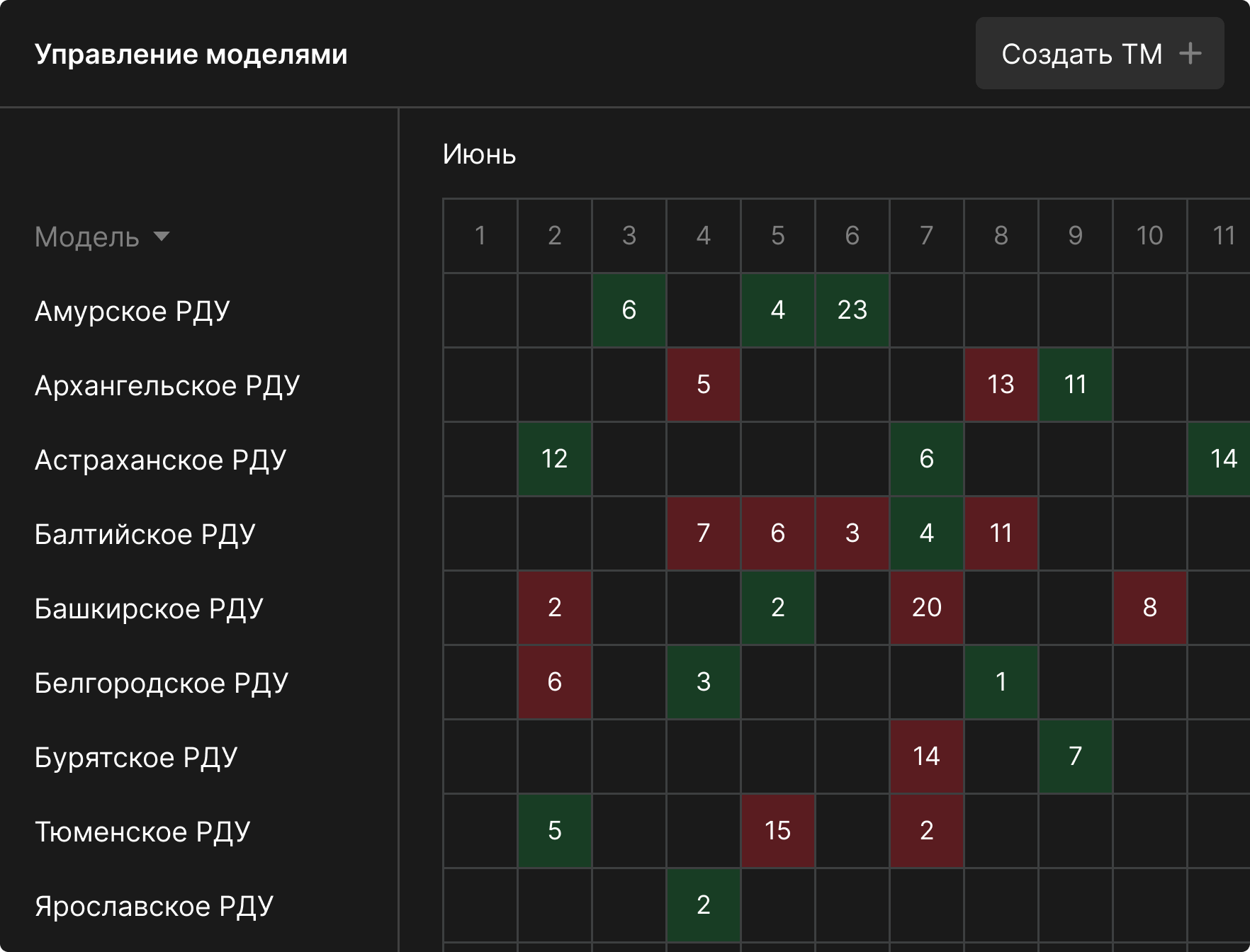This screenshot has width=1250, height=952.
Task: Open red cell 11 in Балтийское РДУ row
Action: (1001, 533)
